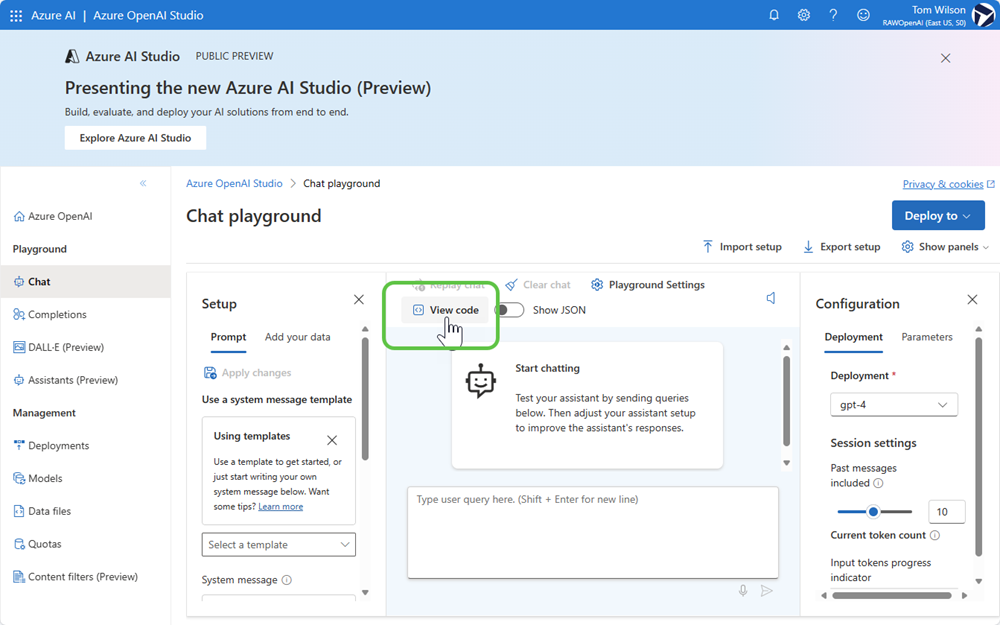This screenshot has height=625, width=1000.
Task: Click the View code button
Action: point(445,310)
